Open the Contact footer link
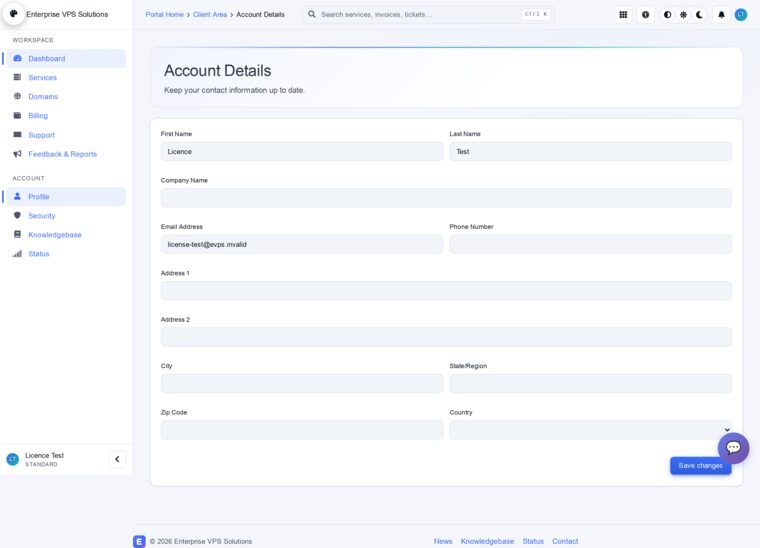This screenshot has width=760, height=548. [565, 541]
